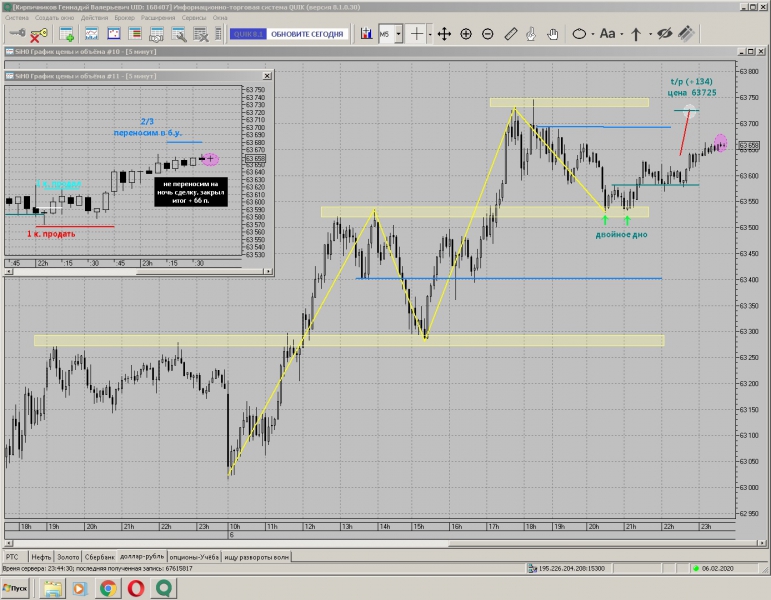Screen dimensions: 771x600
Task: Expand the arrow tool dropdown arrow
Action: [x=650, y=34]
